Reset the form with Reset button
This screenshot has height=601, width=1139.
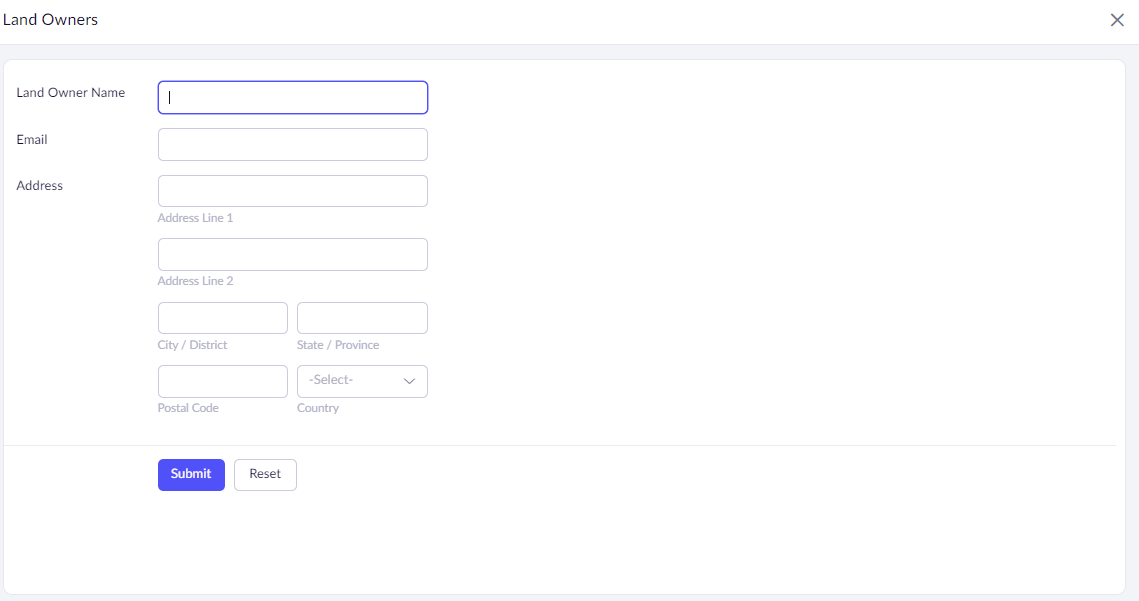click(265, 474)
